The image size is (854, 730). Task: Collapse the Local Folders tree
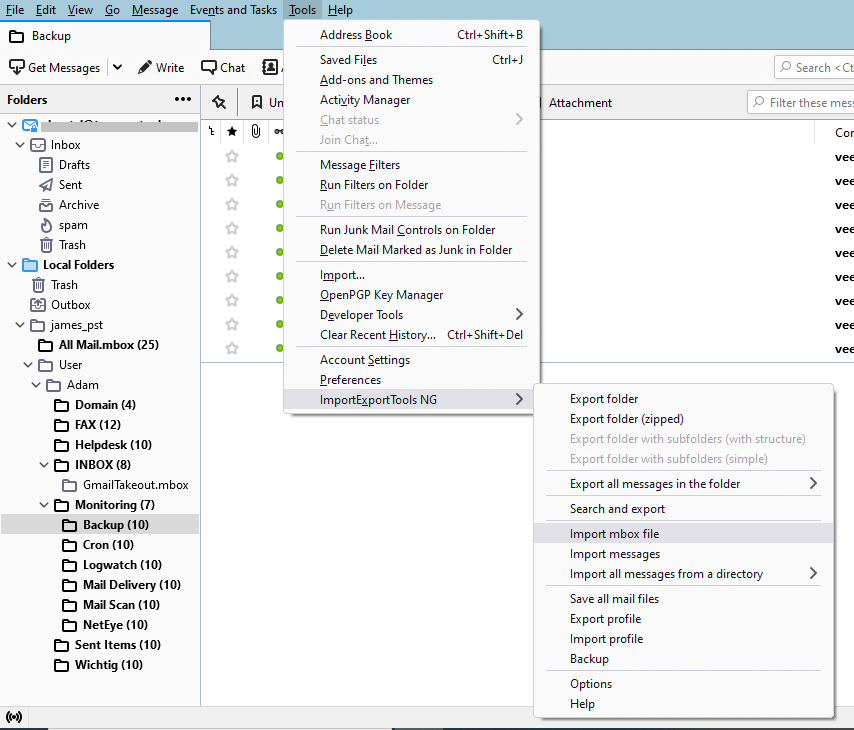(x=10, y=264)
